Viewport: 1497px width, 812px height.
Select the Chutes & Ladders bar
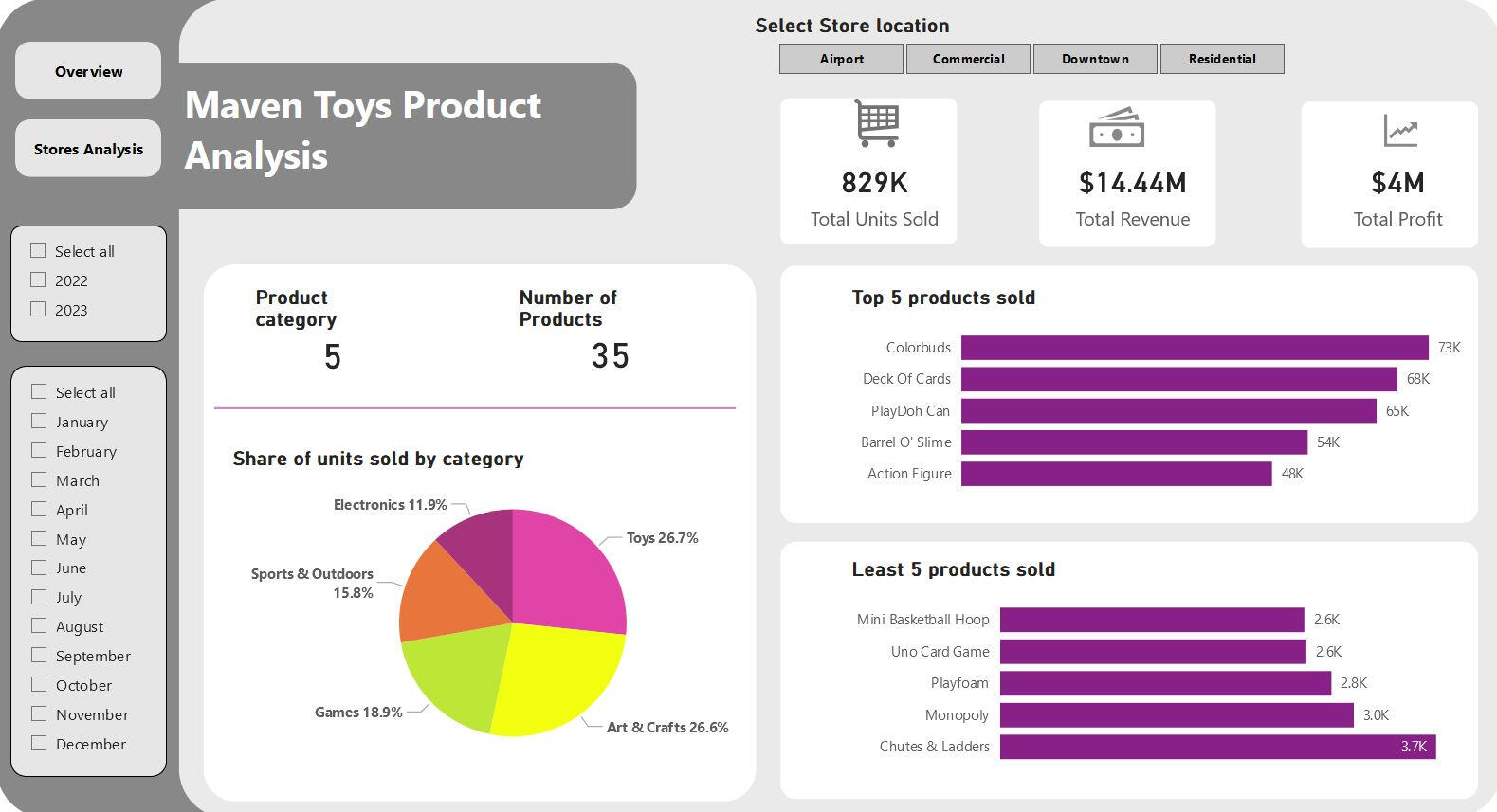[1217, 747]
